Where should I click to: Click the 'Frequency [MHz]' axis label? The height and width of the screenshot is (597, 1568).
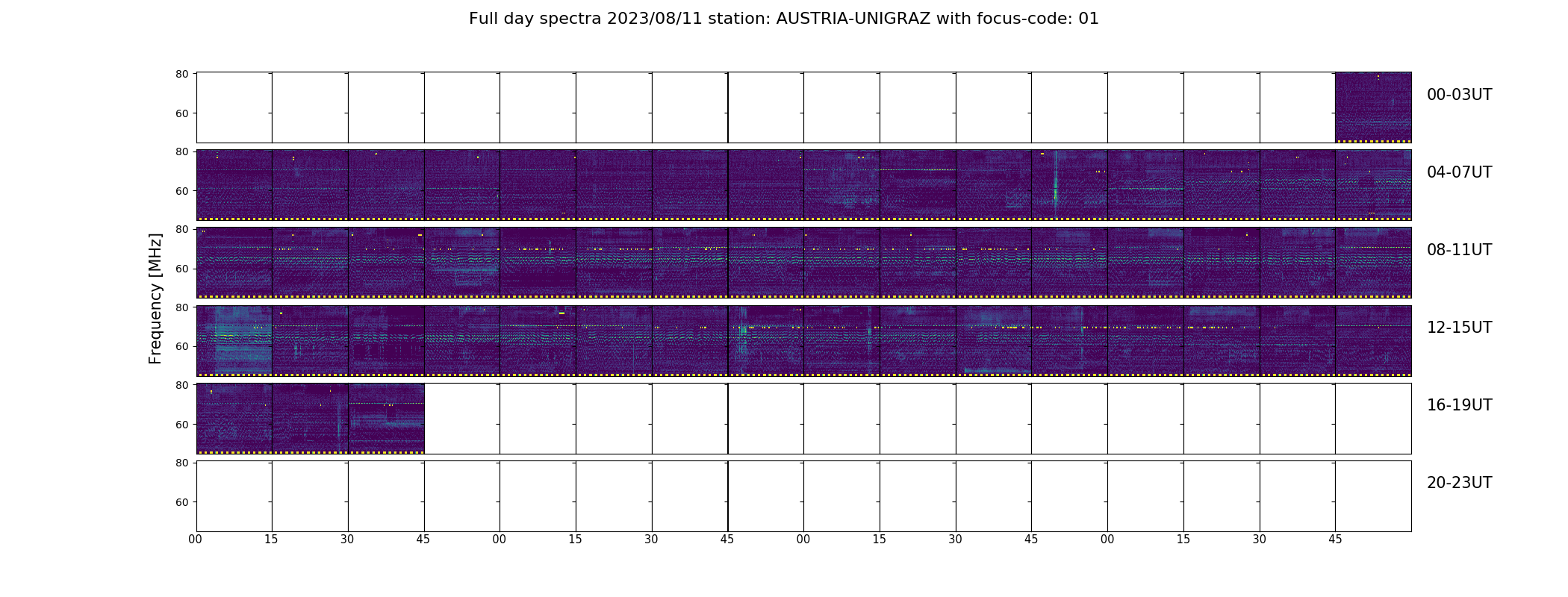pyautogui.click(x=155, y=298)
